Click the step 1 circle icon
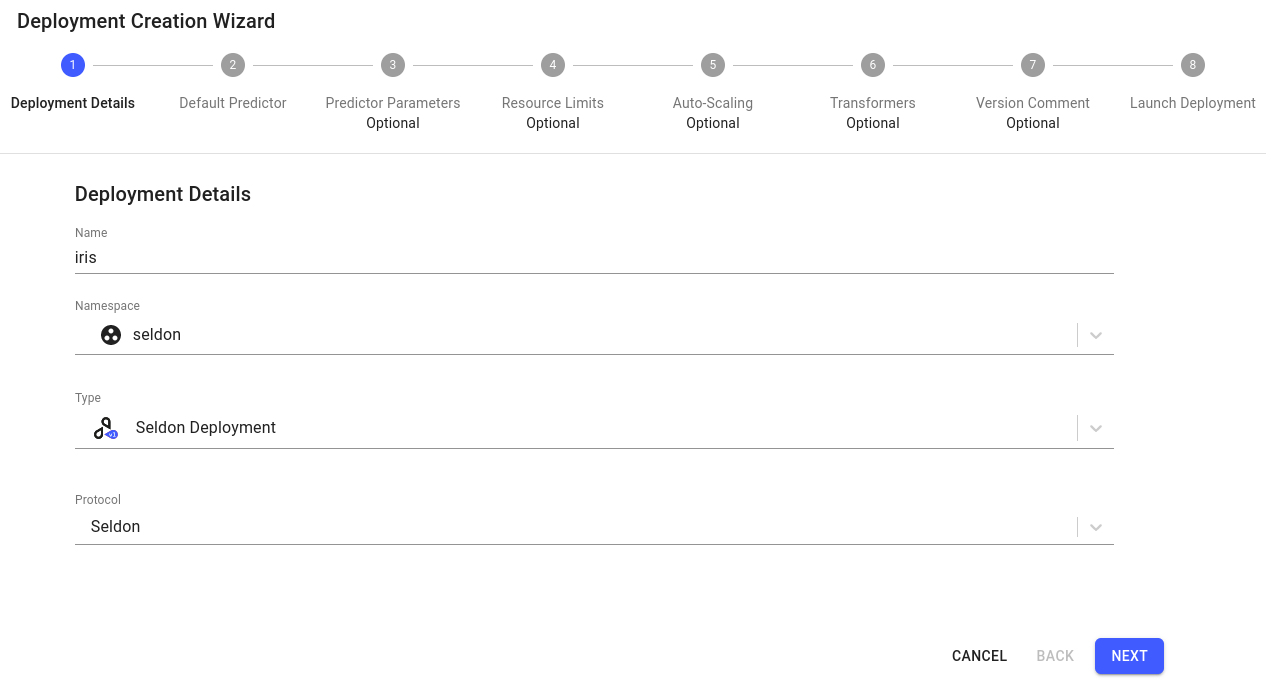Viewport: 1266px width, 697px height. click(x=73, y=65)
